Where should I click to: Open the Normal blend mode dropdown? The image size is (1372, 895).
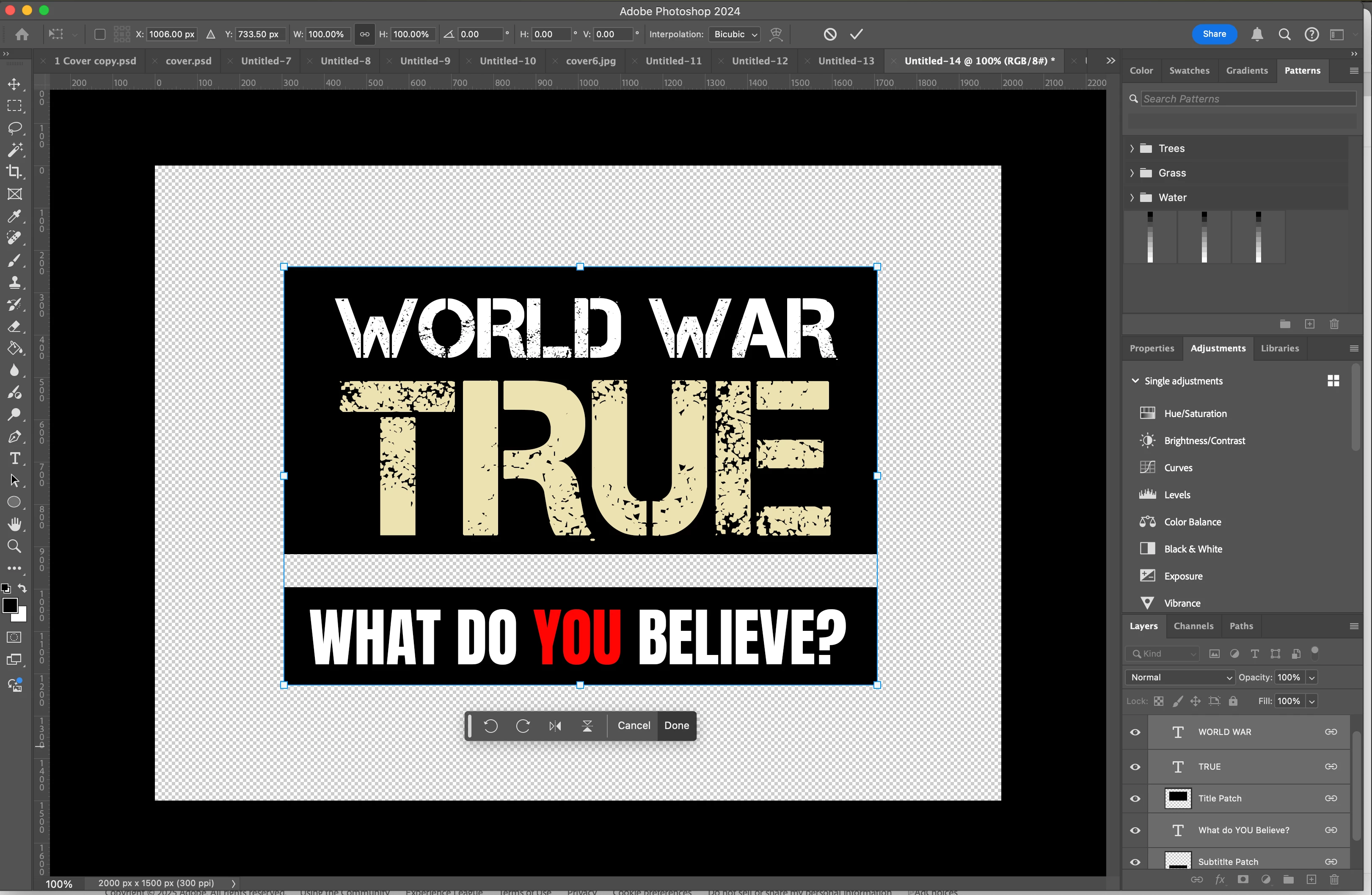[1180, 677]
